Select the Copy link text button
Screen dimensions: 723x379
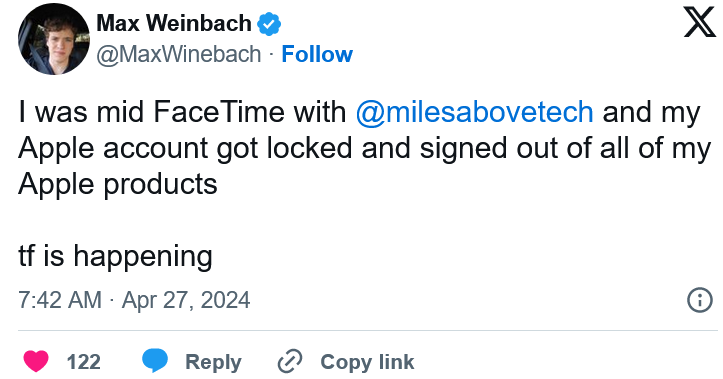click(367, 362)
